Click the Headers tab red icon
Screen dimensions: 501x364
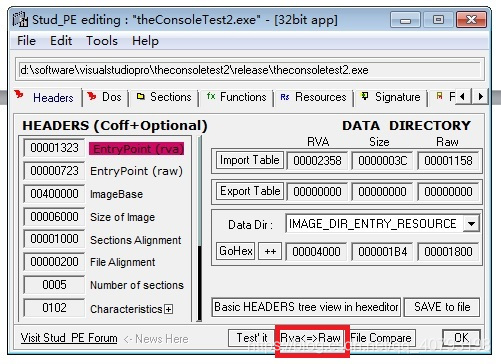19,94
